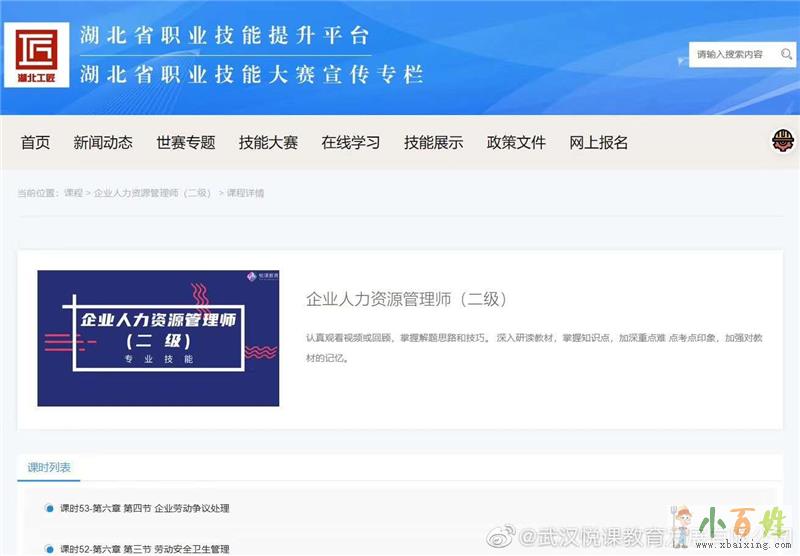Open lesson 课时52 劳动安全卫生管理
The image size is (800, 556).
(x=145, y=548)
